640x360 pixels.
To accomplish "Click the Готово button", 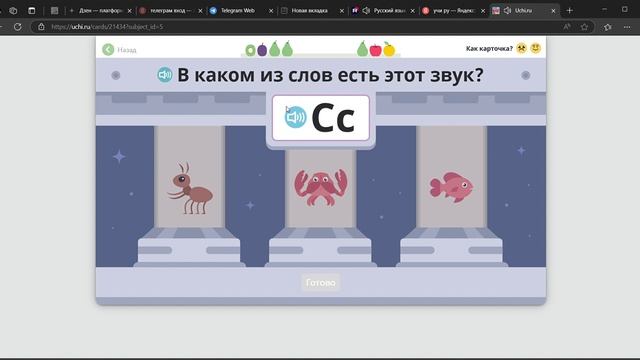I will click(x=321, y=282).
